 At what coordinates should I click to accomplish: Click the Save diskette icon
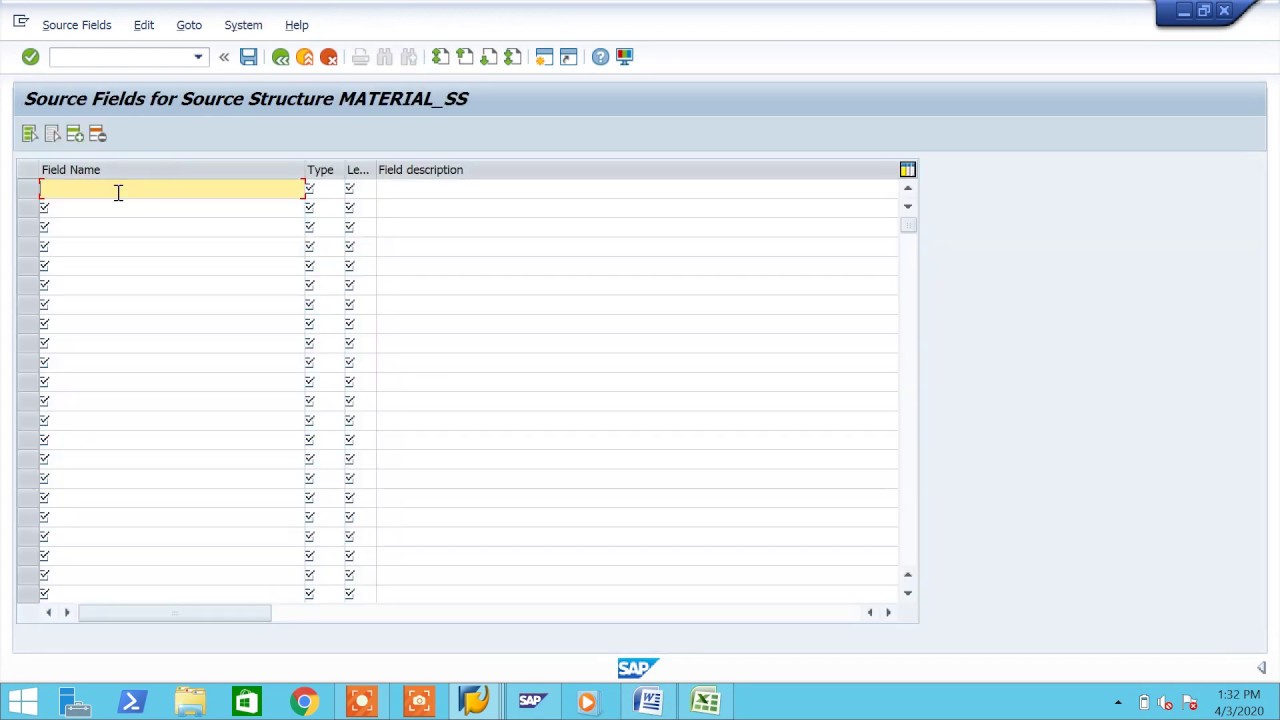(248, 57)
